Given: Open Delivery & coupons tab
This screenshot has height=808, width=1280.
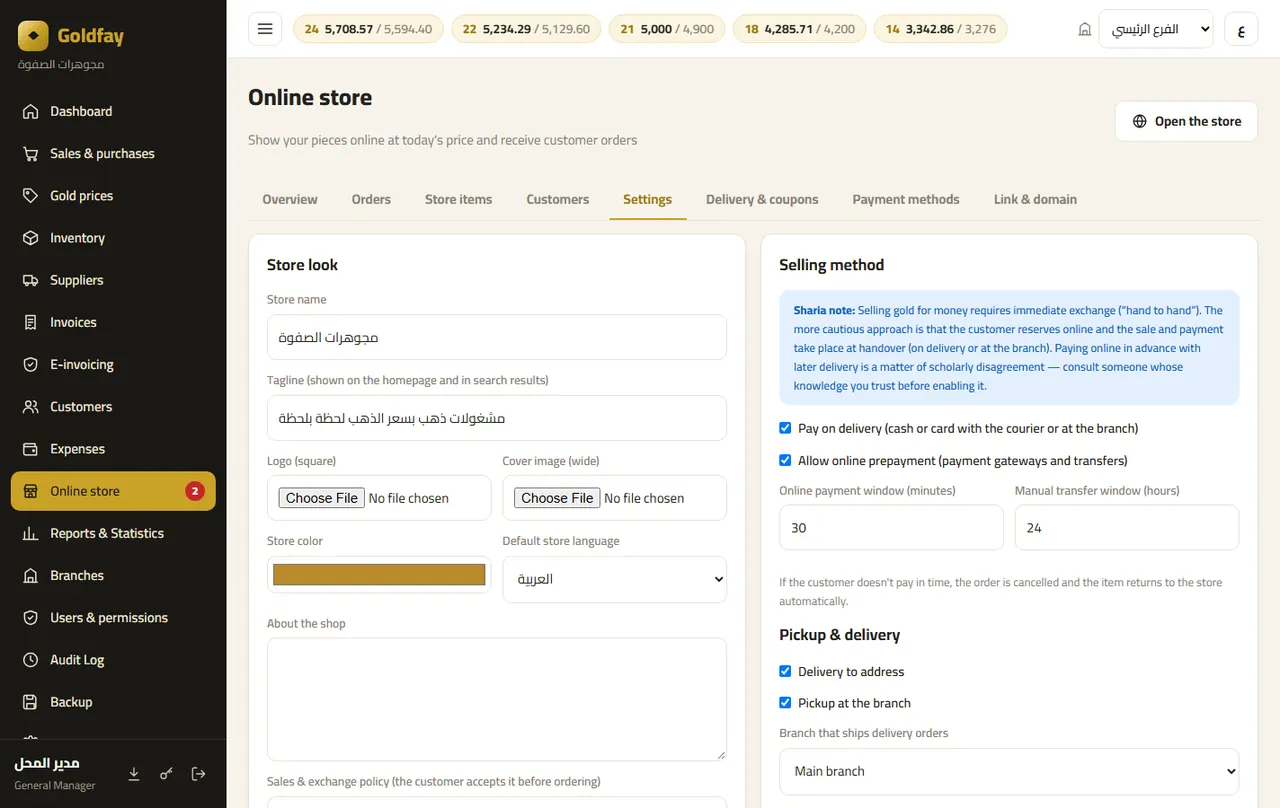Looking at the screenshot, I should 762,199.
